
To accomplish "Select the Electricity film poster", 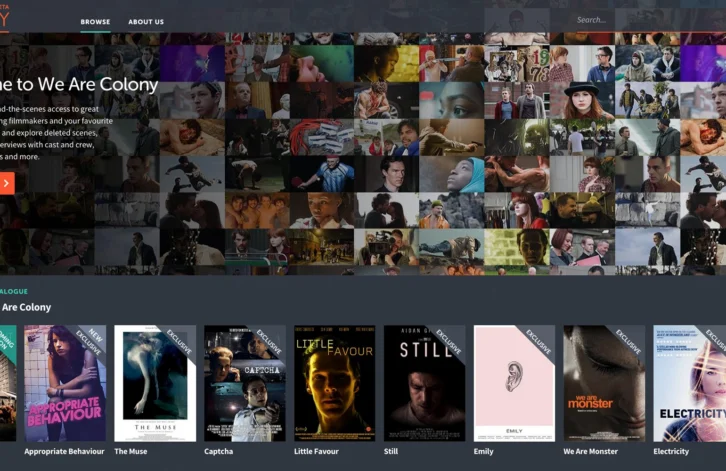I will (x=690, y=383).
